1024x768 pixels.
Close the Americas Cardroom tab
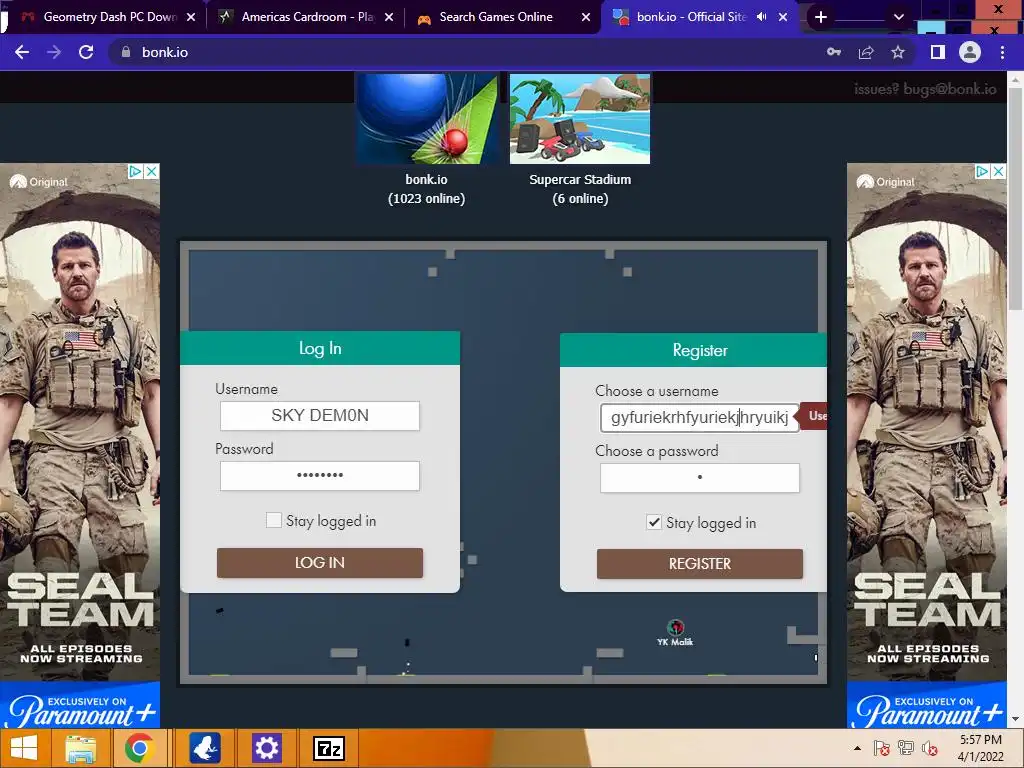pyautogui.click(x=389, y=17)
